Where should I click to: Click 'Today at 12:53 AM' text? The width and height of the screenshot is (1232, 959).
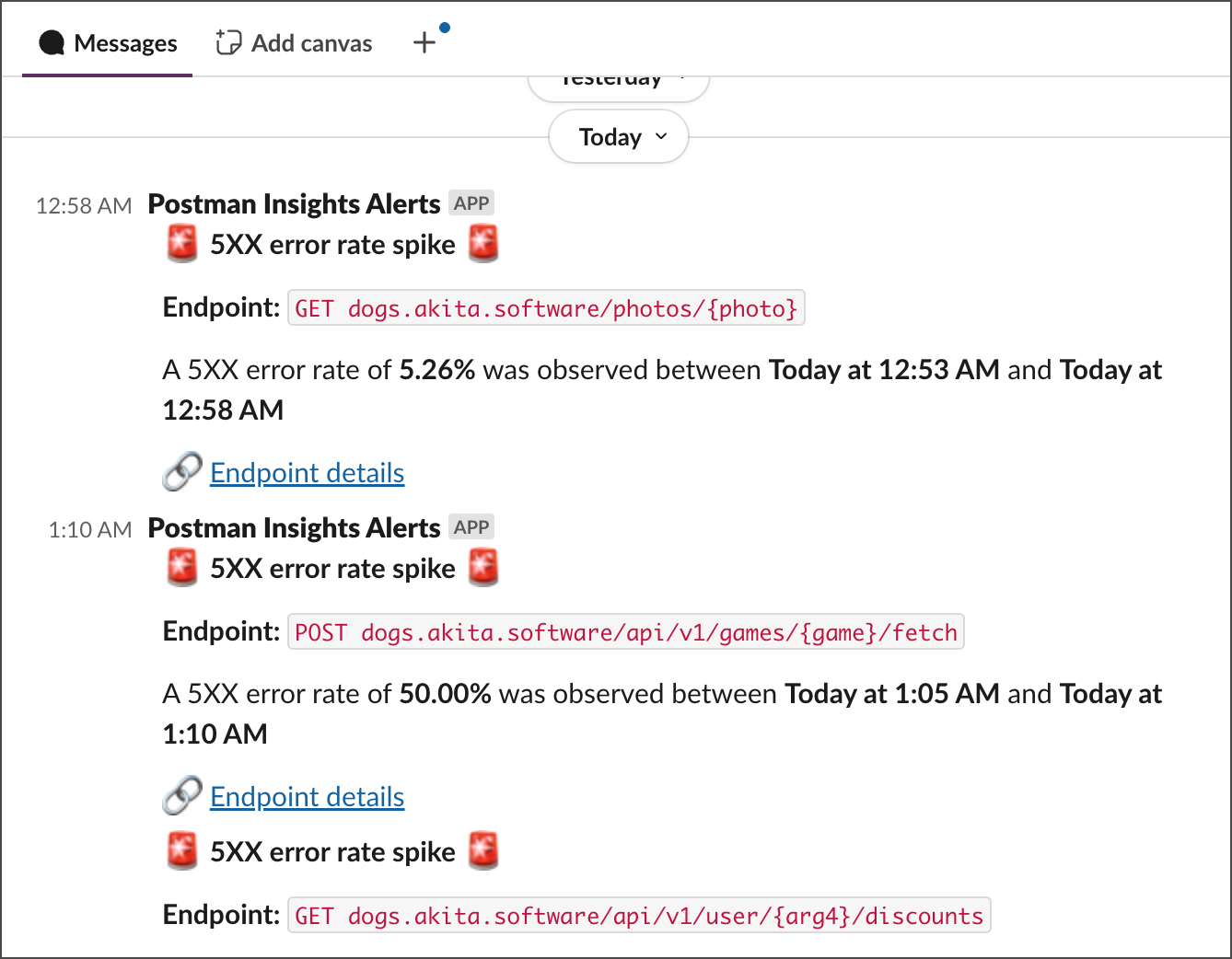[x=884, y=370]
